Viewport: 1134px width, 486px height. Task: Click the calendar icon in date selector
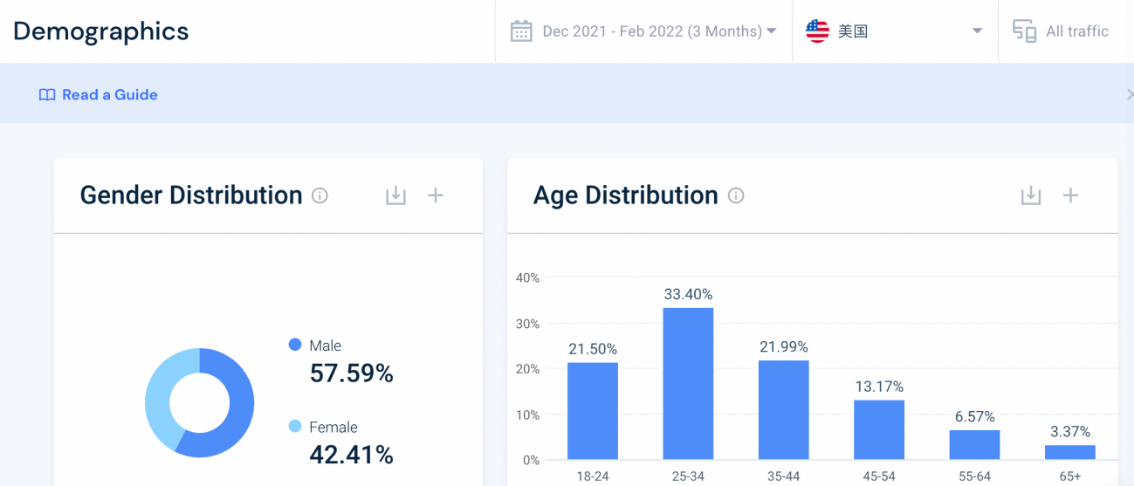[x=521, y=31]
